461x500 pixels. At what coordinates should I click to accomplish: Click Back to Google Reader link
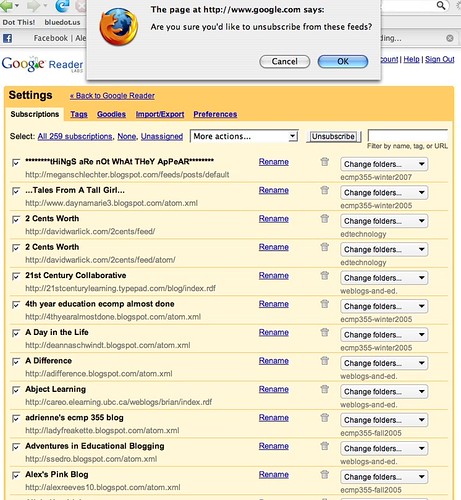(112, 96)
